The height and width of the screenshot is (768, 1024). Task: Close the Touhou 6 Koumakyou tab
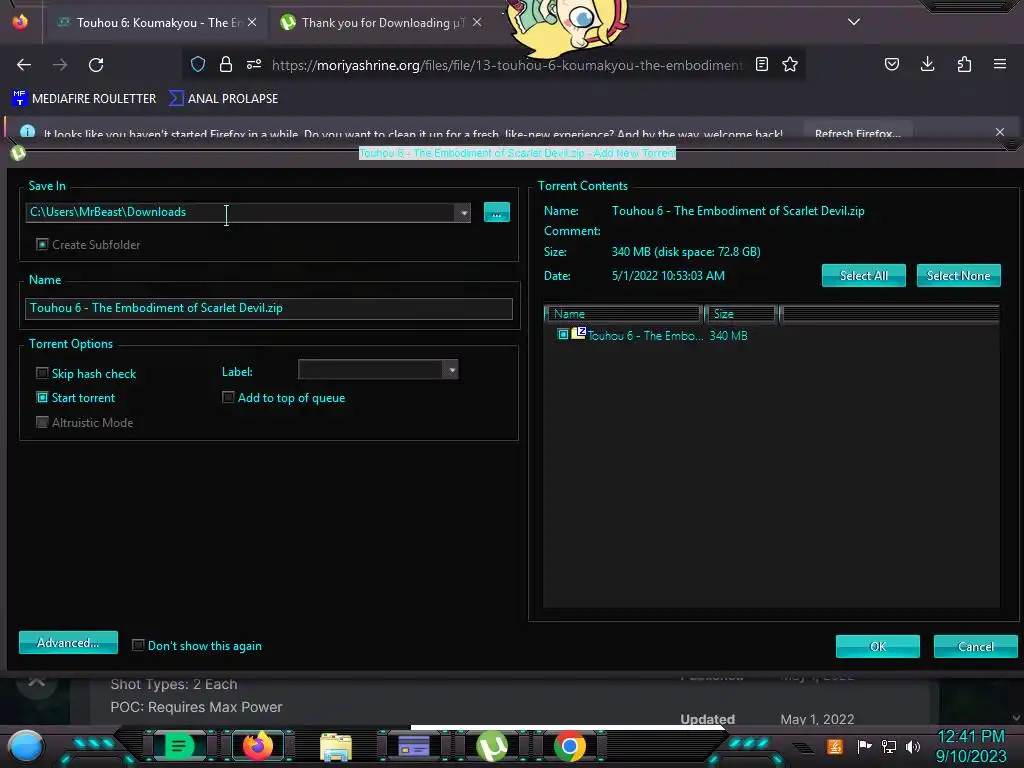[x=252, y=23]
